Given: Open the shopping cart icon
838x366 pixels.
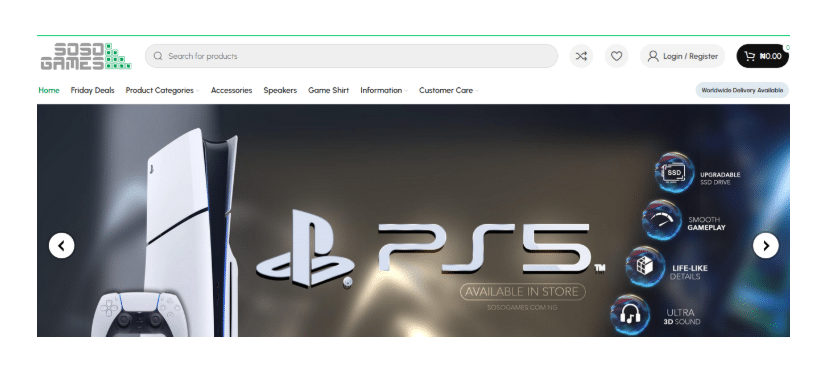Looking at the screenshot, I should tap(750, 56).
